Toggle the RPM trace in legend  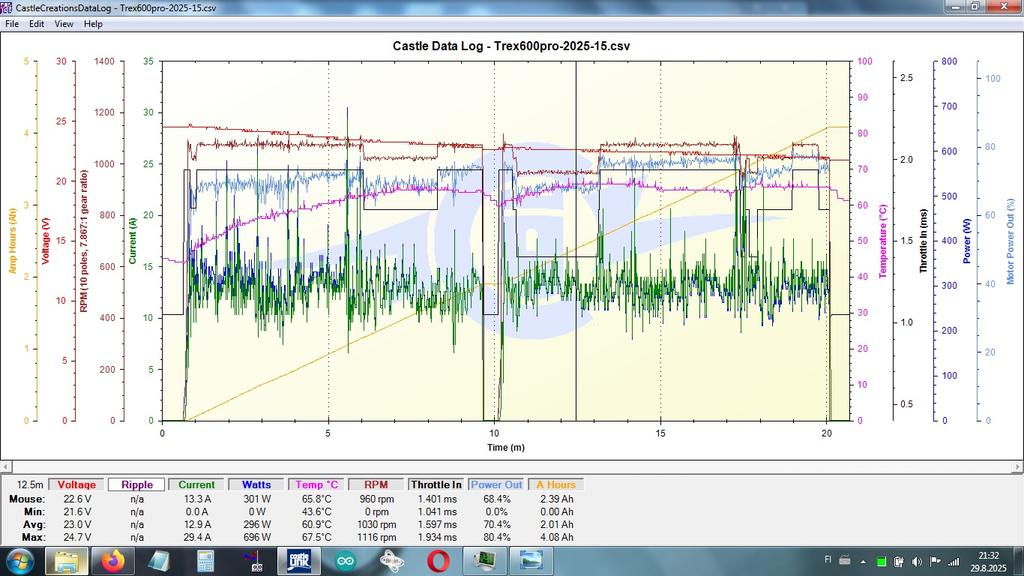tap(377, 485)
